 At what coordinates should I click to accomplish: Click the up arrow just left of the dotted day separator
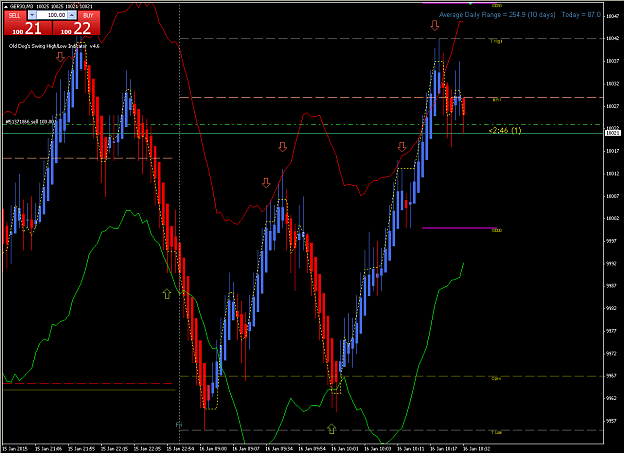(167, 294)
